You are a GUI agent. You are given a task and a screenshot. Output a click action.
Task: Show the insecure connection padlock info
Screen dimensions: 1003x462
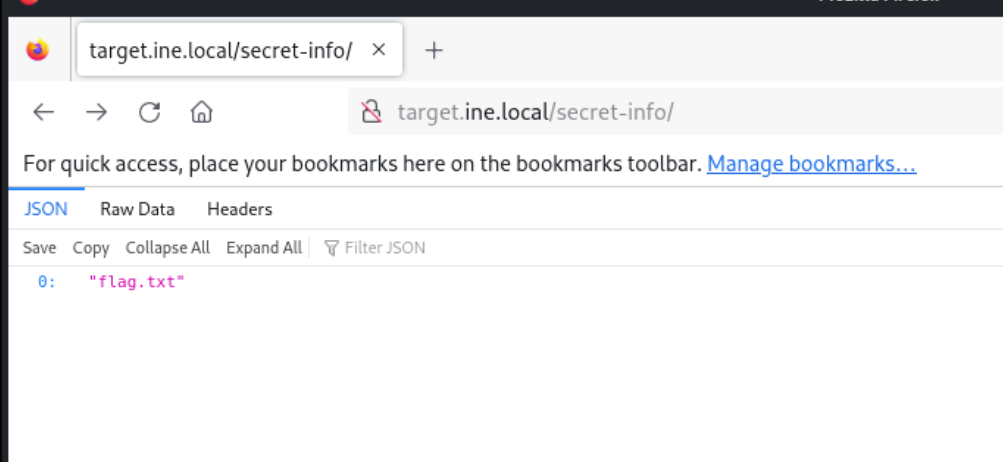click(x=372, y=112)
